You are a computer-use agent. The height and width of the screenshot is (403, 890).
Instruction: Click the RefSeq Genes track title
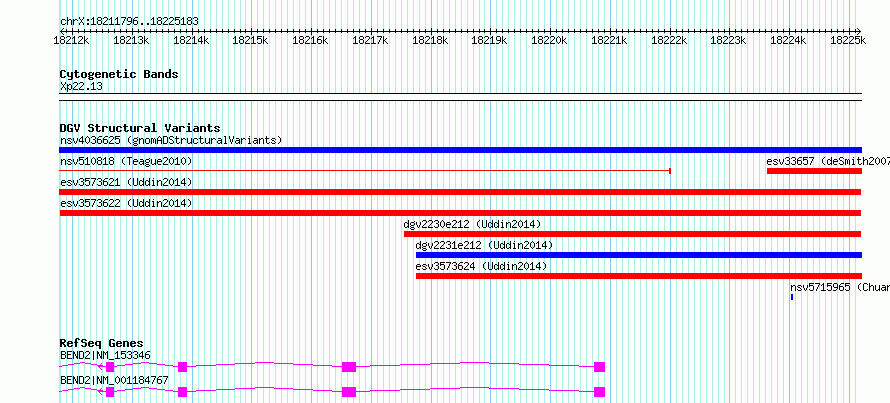(102, 343)
